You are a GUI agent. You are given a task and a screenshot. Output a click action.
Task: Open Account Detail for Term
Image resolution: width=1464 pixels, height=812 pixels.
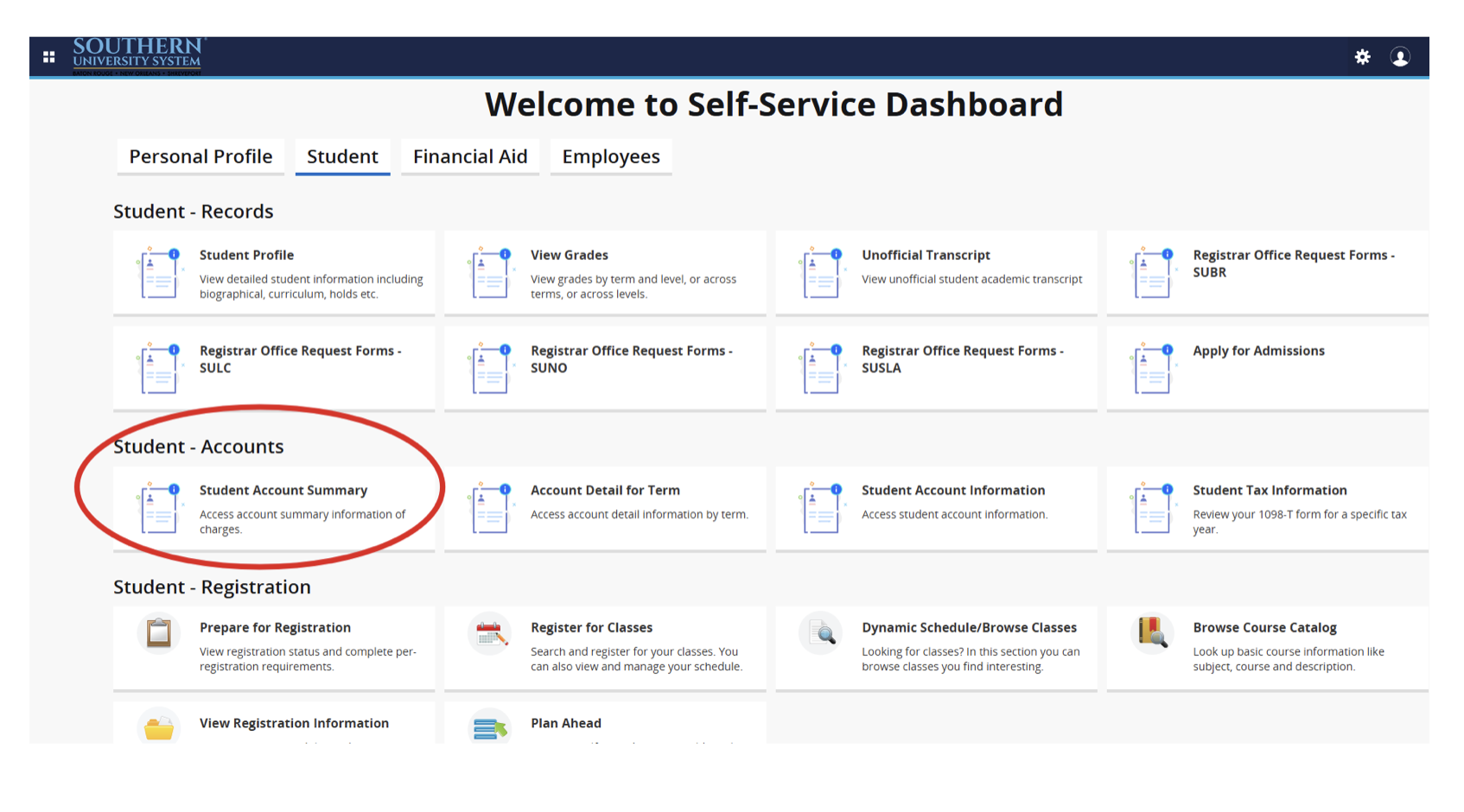tap(604, 490)
